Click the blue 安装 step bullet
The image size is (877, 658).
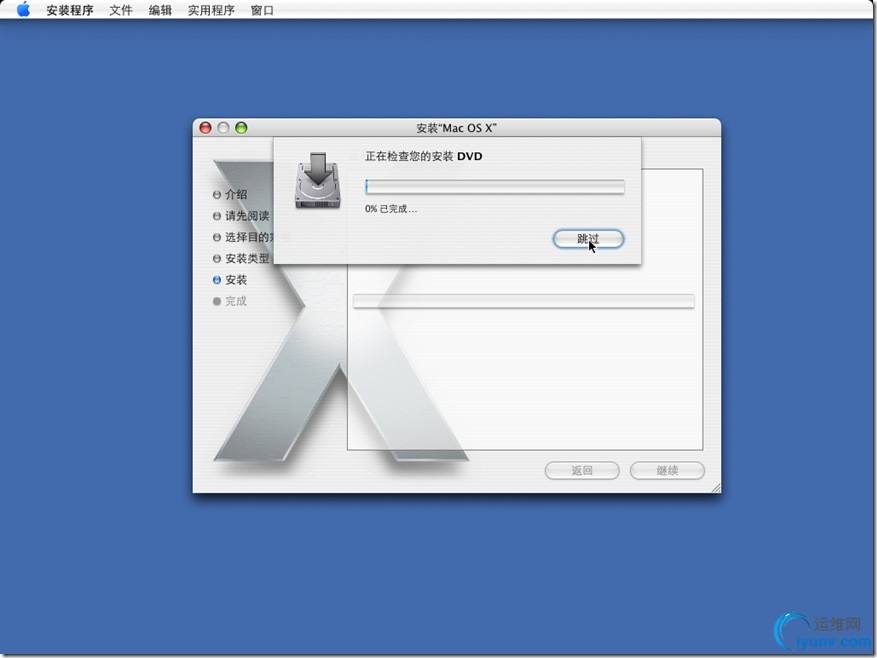coord(217,280)
